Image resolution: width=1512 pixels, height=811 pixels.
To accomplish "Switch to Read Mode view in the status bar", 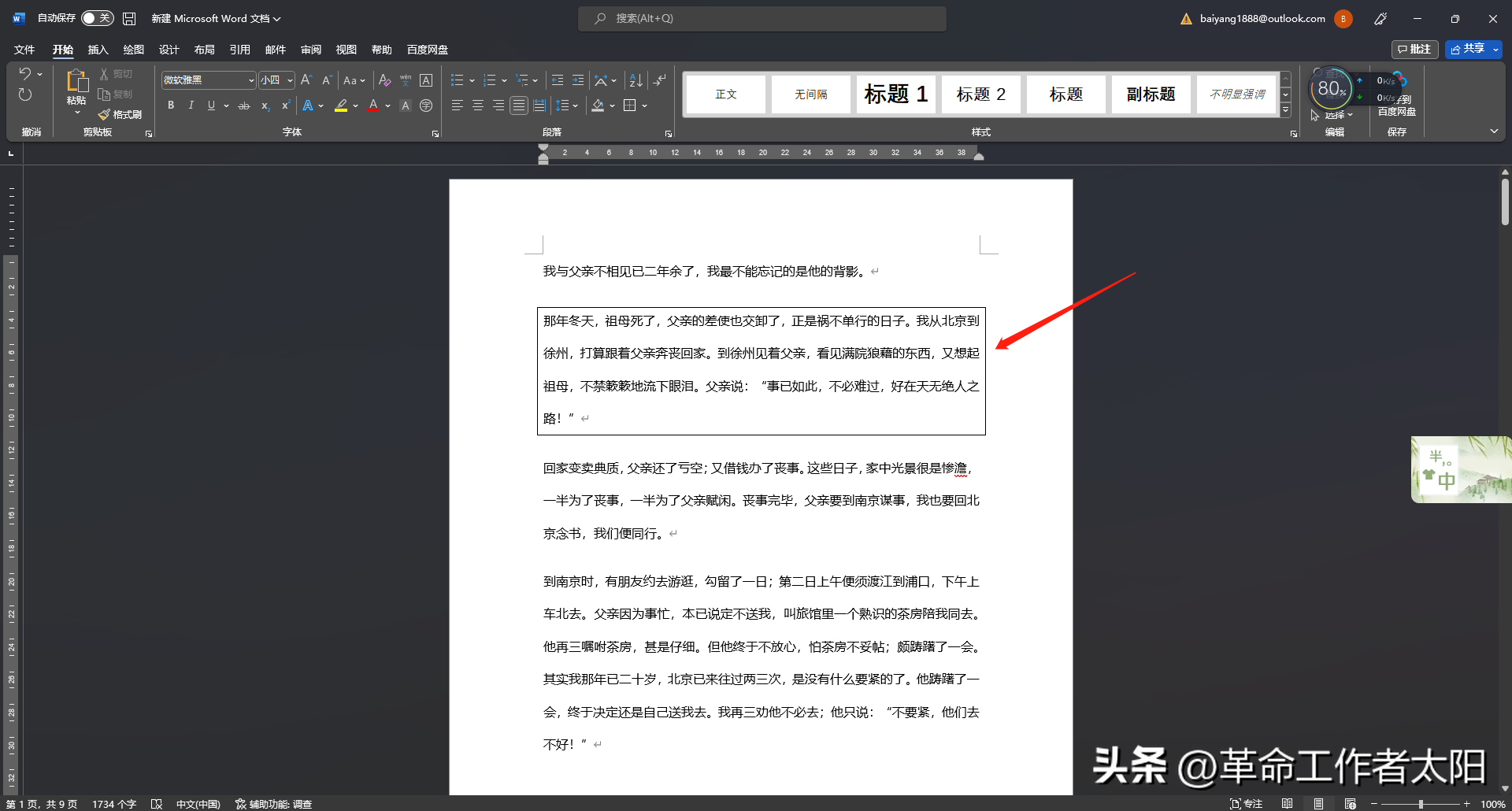I will click(x=1287, y=804).
